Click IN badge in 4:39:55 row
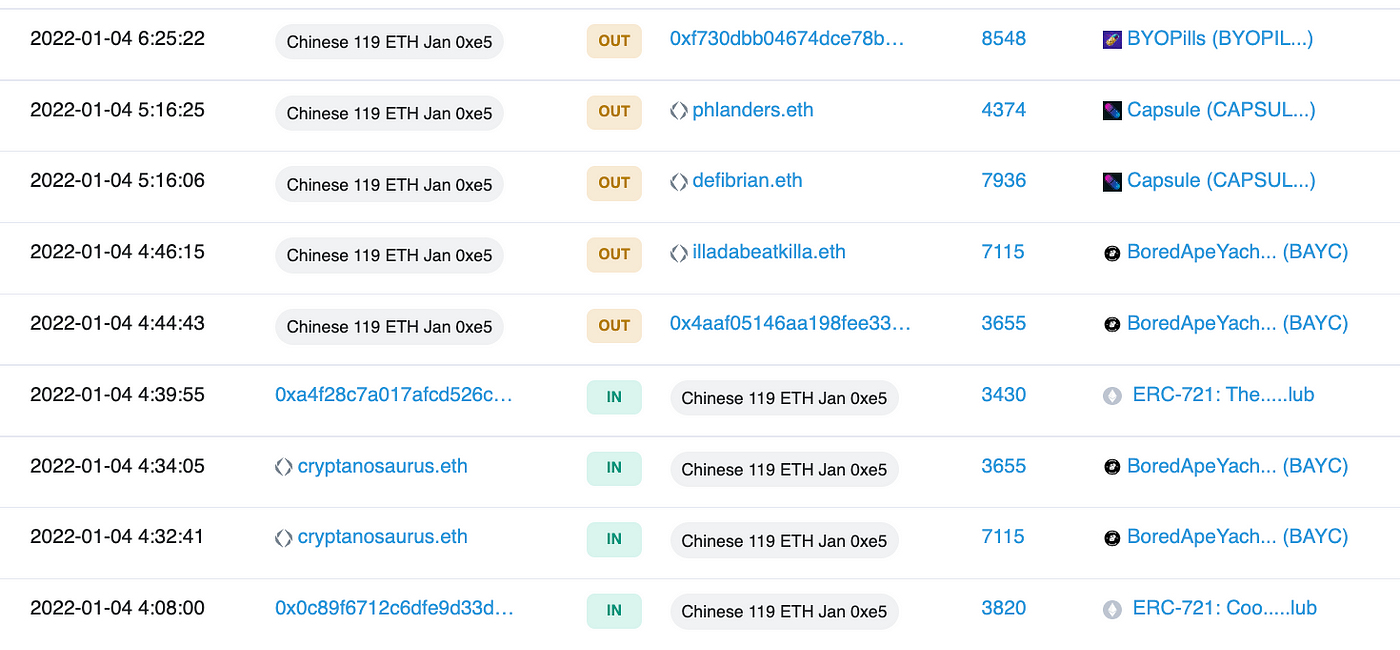The height and width of the screenshot is (650, 1400). click(x=614, y=397)
